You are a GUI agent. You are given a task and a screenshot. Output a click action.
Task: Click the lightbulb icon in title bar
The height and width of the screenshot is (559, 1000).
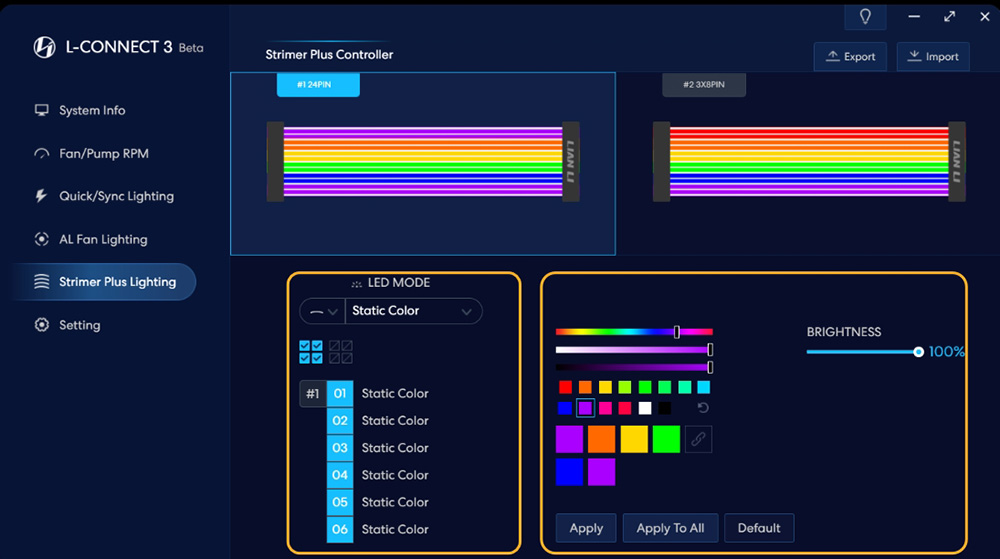(865, 17)
